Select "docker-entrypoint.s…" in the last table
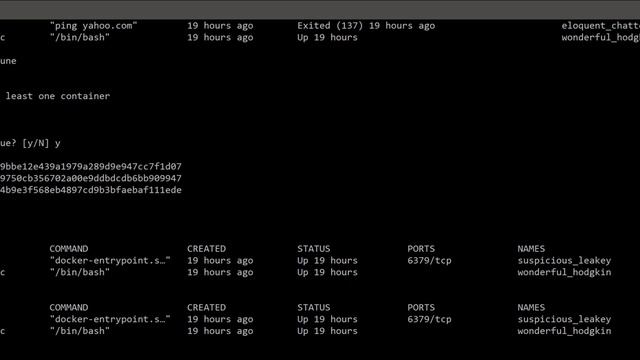The height and width of the screenshot is (360, 640). point(110,319)
